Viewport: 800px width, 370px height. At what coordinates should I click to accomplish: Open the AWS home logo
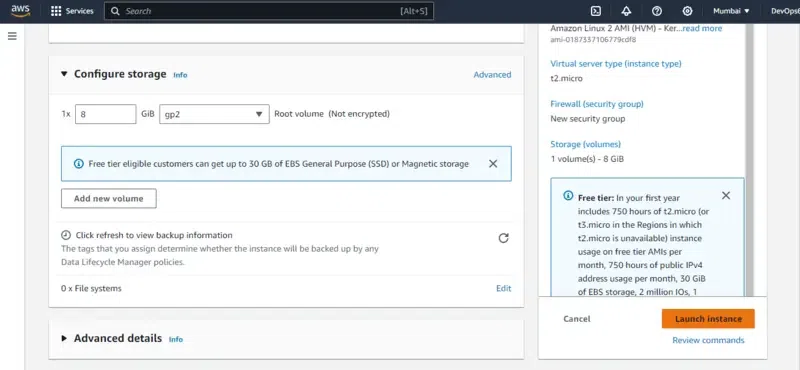pos(21,11)
